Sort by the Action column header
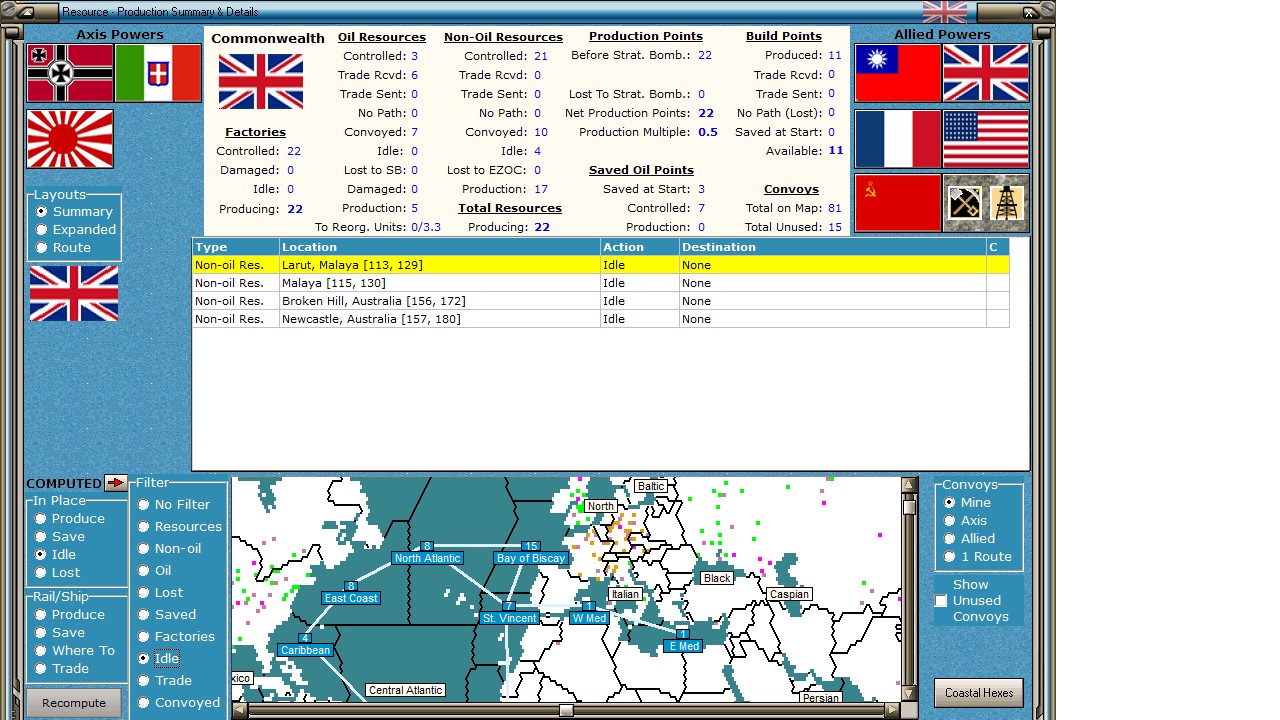1280x720 pixels. pyautogui.click(x=640, y=247)
